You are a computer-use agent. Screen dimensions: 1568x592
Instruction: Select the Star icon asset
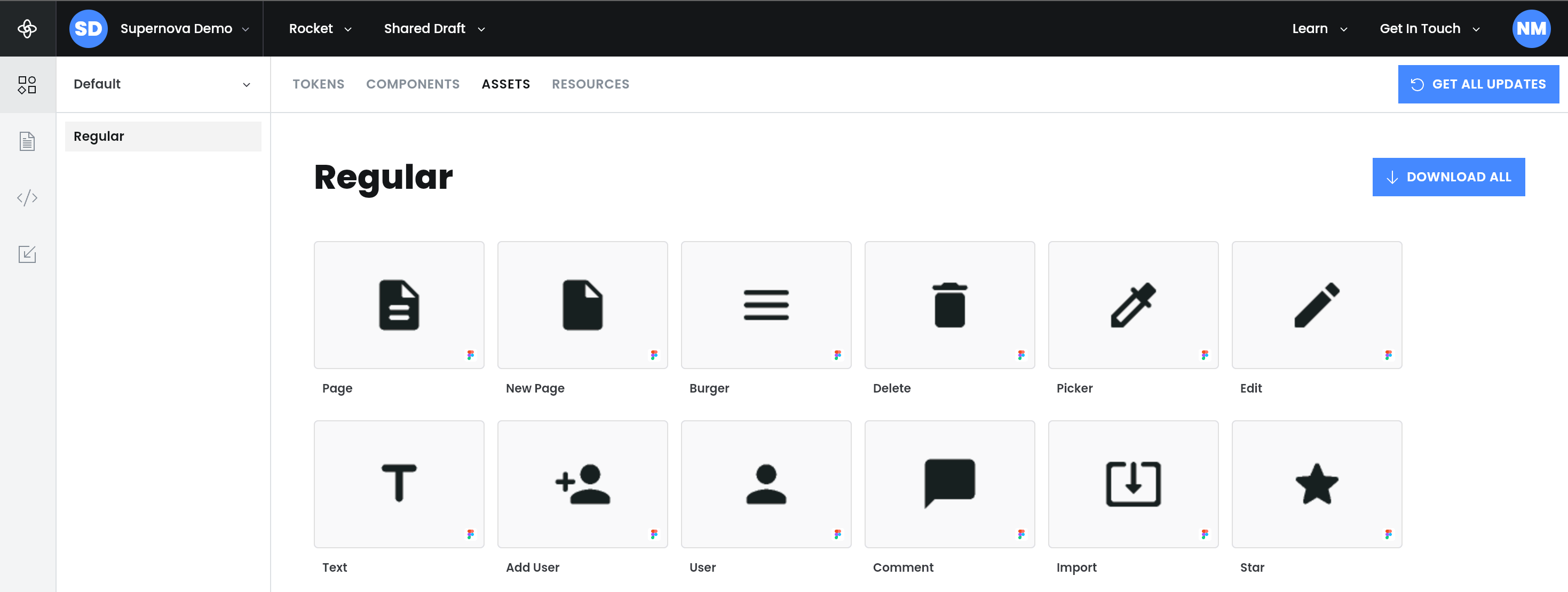[x=1317, y=484]
